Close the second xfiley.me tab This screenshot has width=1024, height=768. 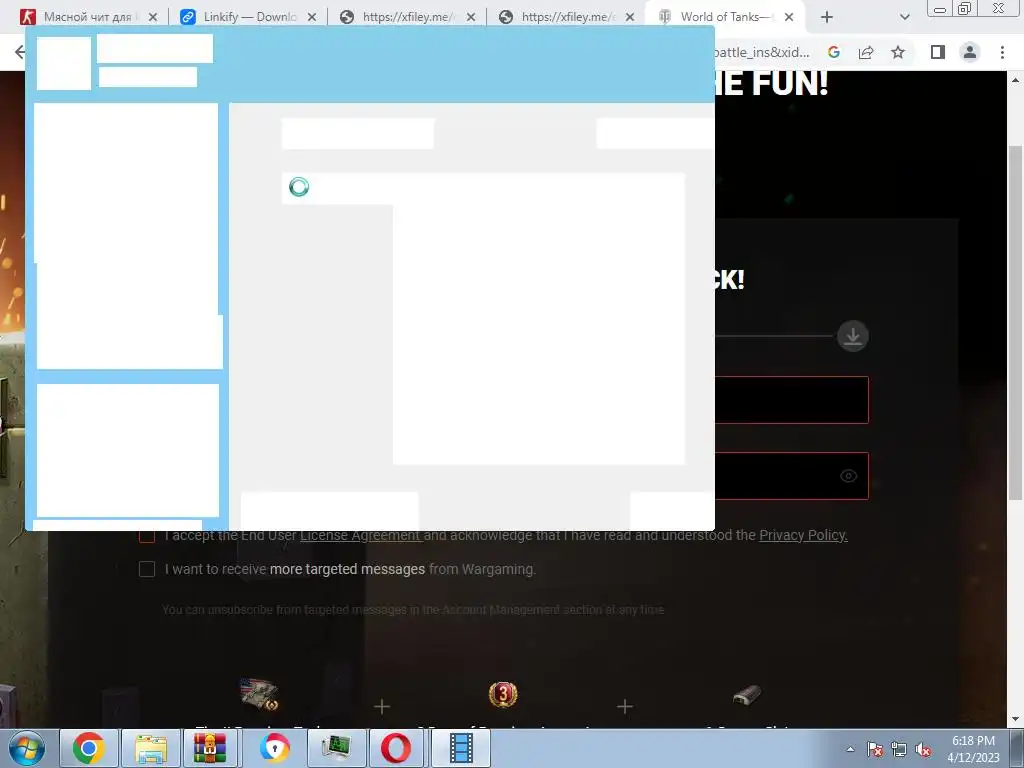630,17
